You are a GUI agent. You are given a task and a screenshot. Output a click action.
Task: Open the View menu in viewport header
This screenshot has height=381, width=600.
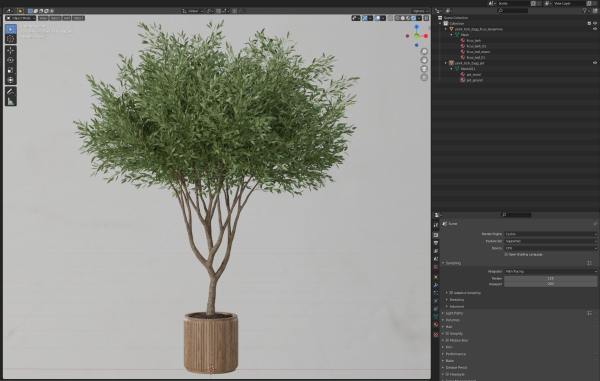(43, 18)
